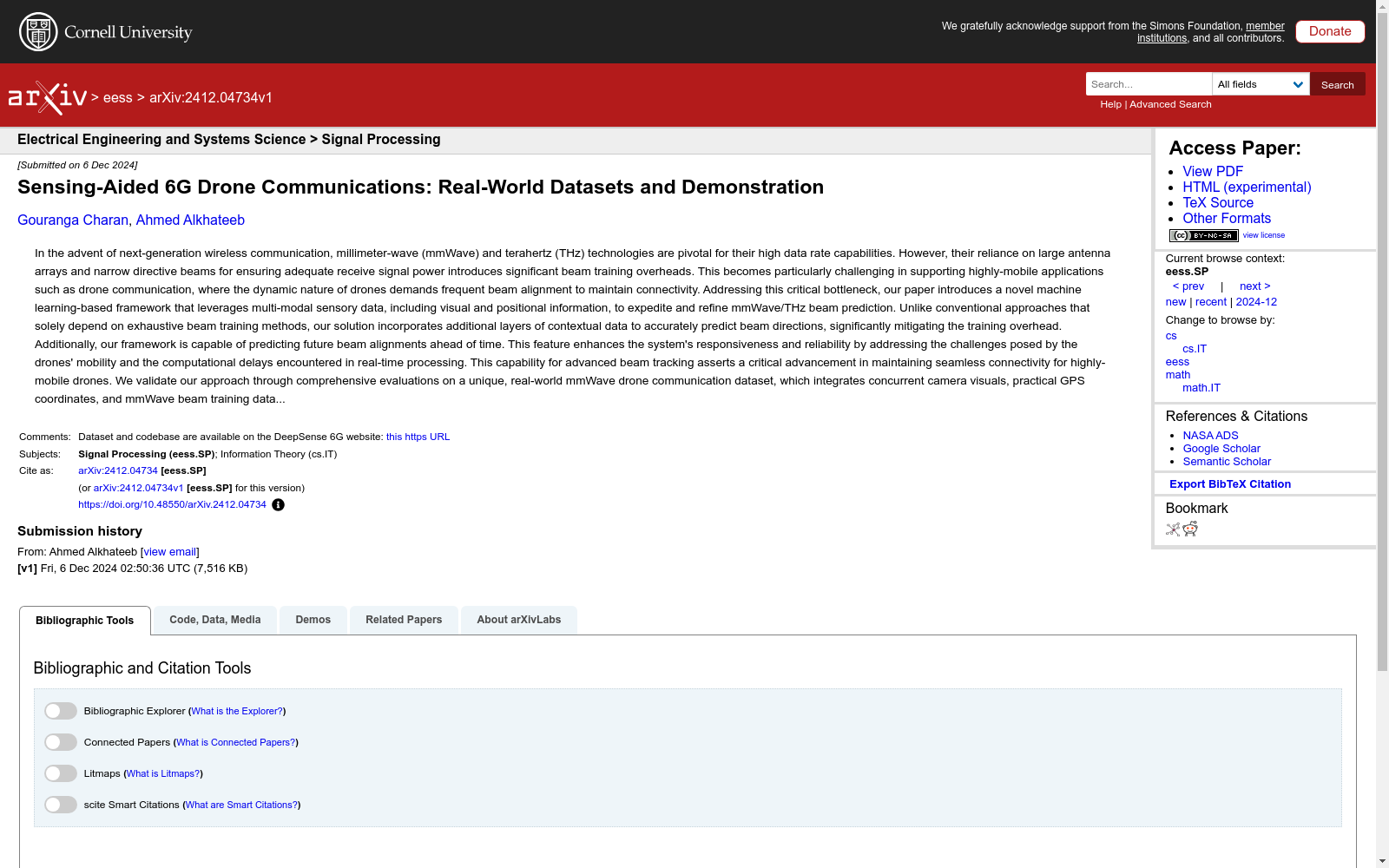Click Export BibTeX Citation
This screenshot has width=1389, height=868.
pos(1229,484)
